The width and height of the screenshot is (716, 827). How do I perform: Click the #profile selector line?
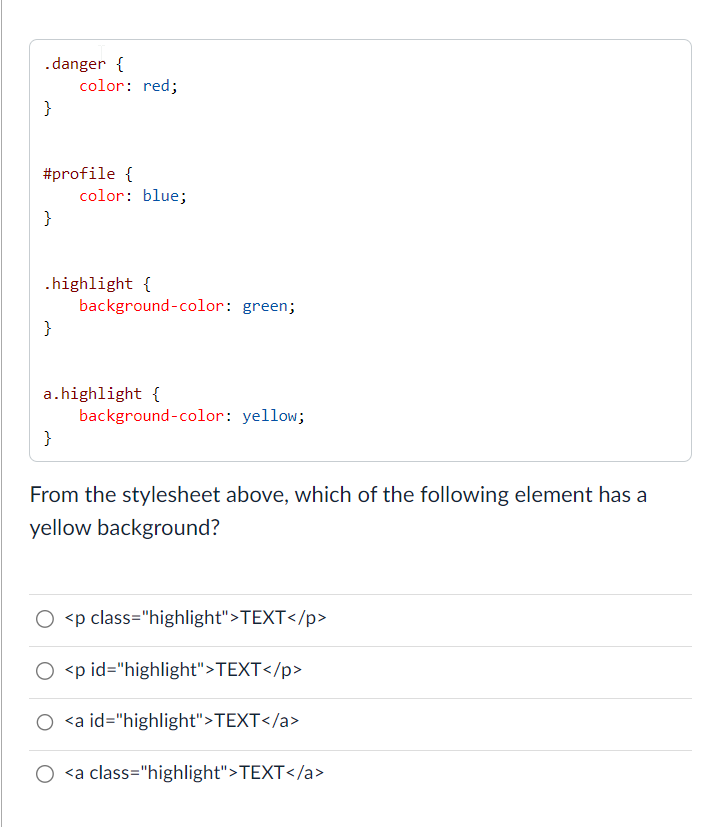(x=88, y=174)
